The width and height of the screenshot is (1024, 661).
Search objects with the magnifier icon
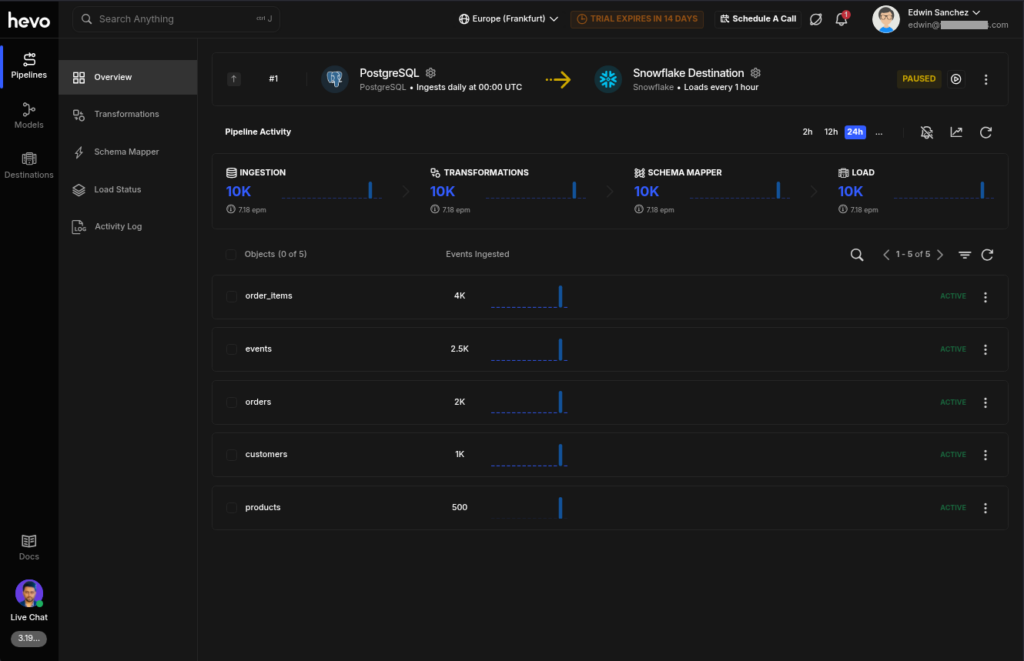[x=857, y=255]
